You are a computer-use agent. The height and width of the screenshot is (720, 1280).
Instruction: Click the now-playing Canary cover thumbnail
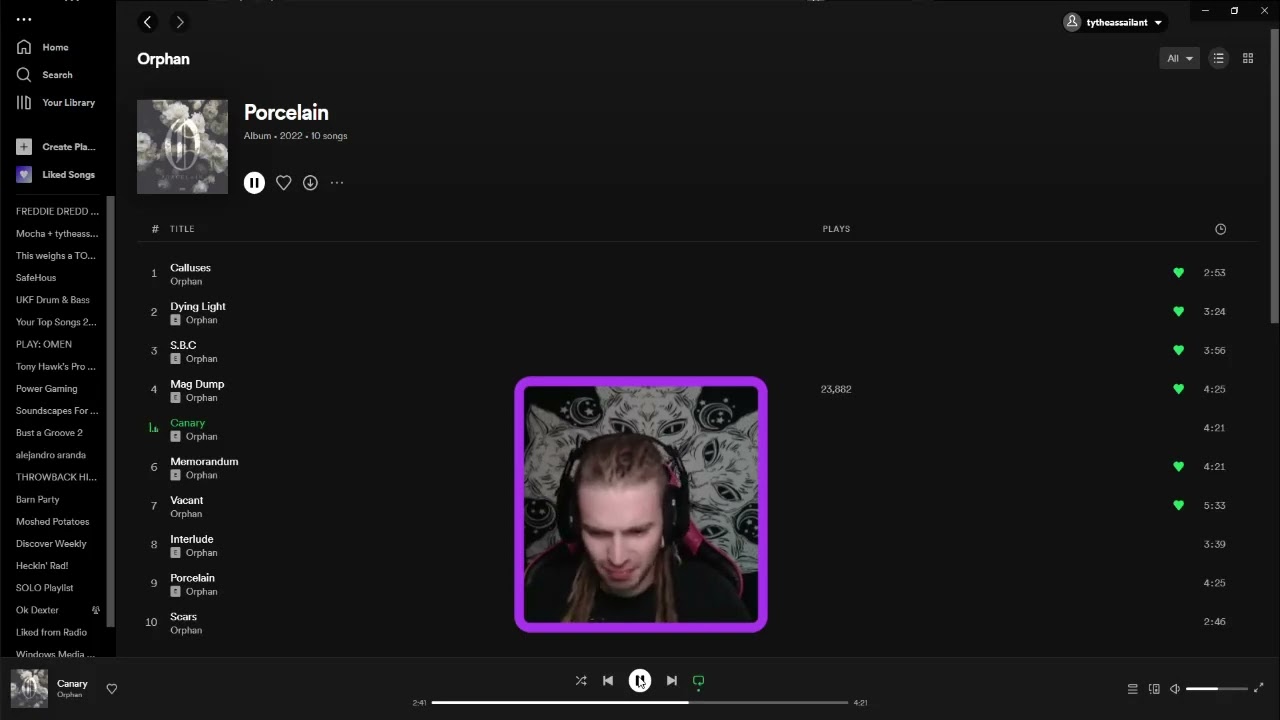click(x=29, y=689)
